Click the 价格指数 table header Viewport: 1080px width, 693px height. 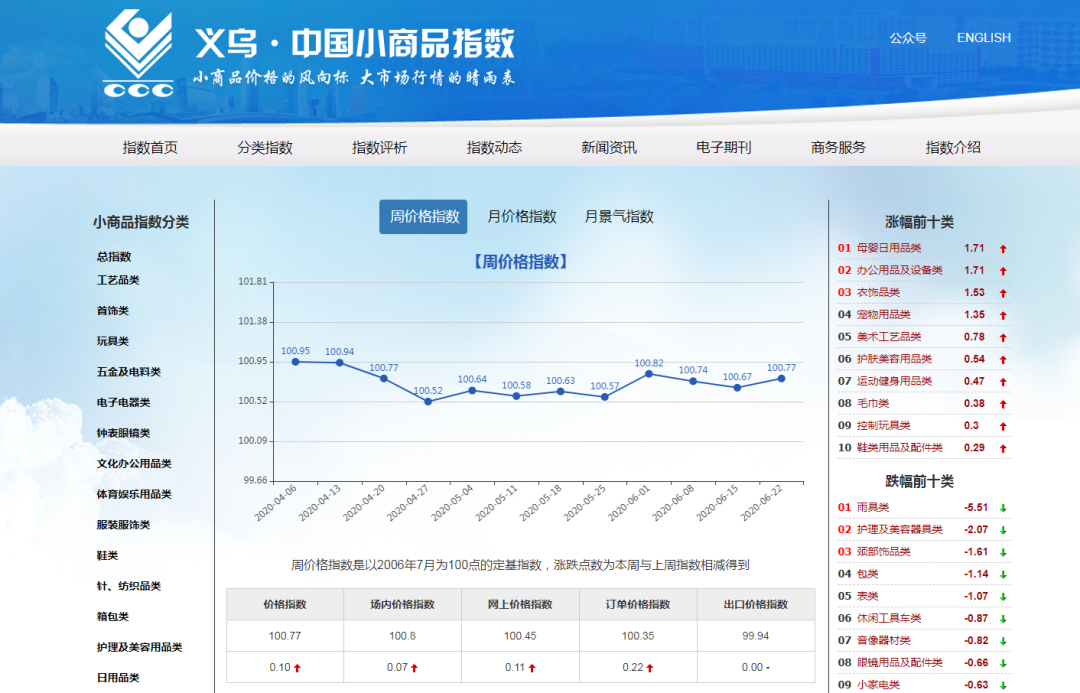pos(284,604)
